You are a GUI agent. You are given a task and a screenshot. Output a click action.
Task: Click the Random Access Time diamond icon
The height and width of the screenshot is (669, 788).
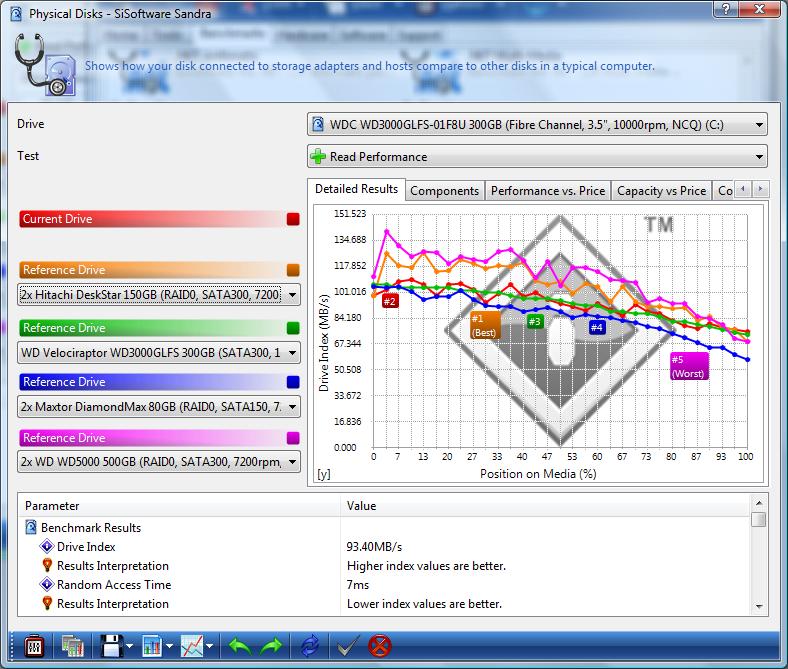47,585
